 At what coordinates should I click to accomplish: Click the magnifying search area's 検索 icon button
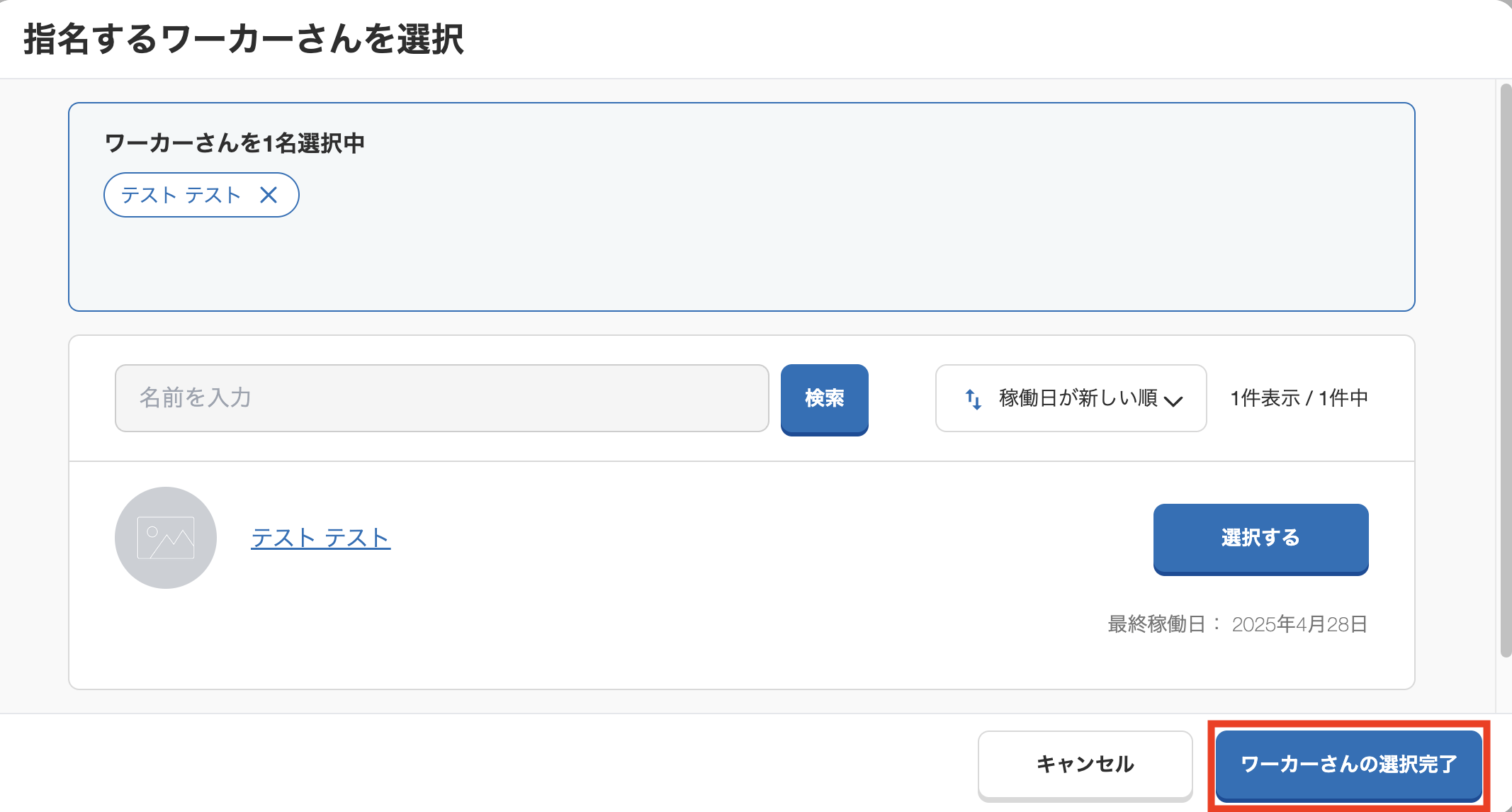click(824, 399)
